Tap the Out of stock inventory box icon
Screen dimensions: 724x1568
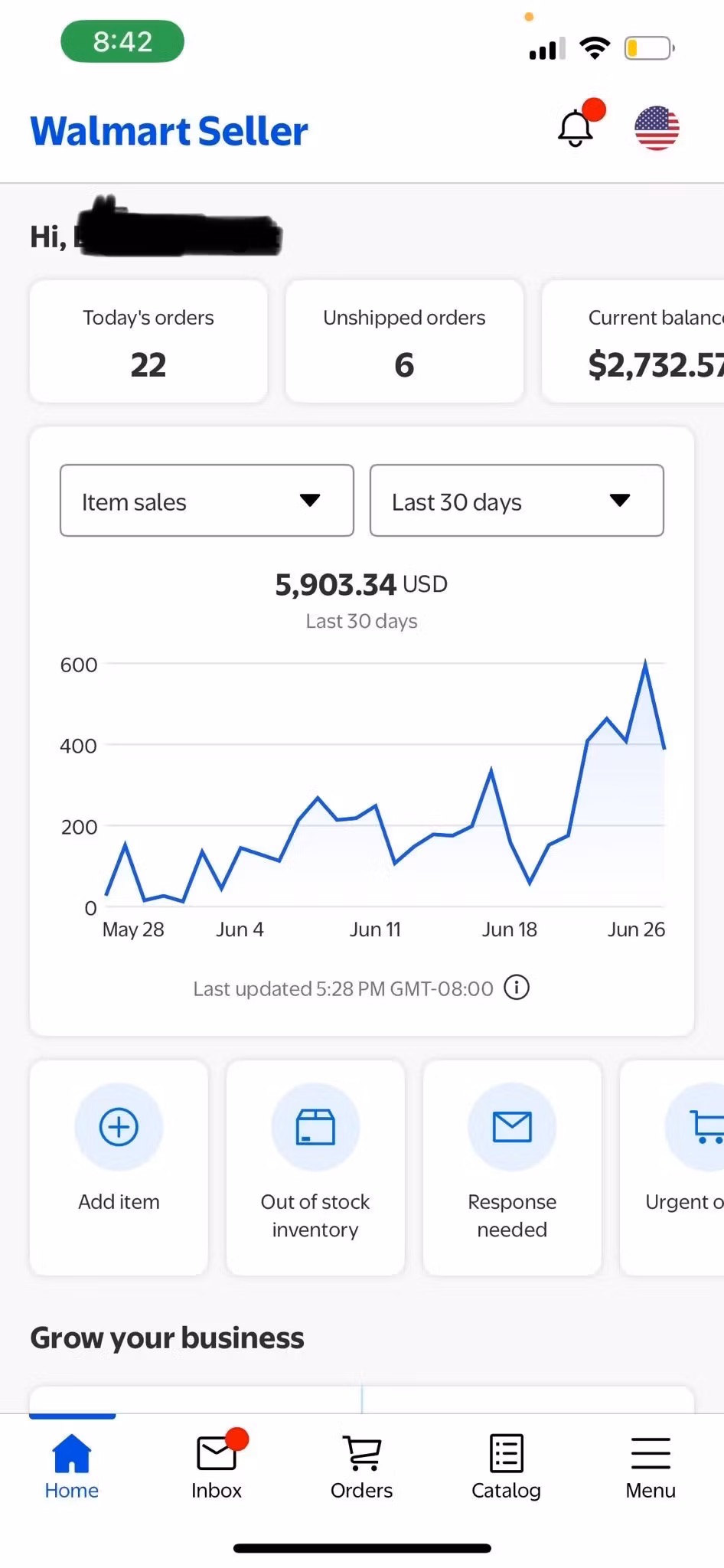coord(315,1127)
